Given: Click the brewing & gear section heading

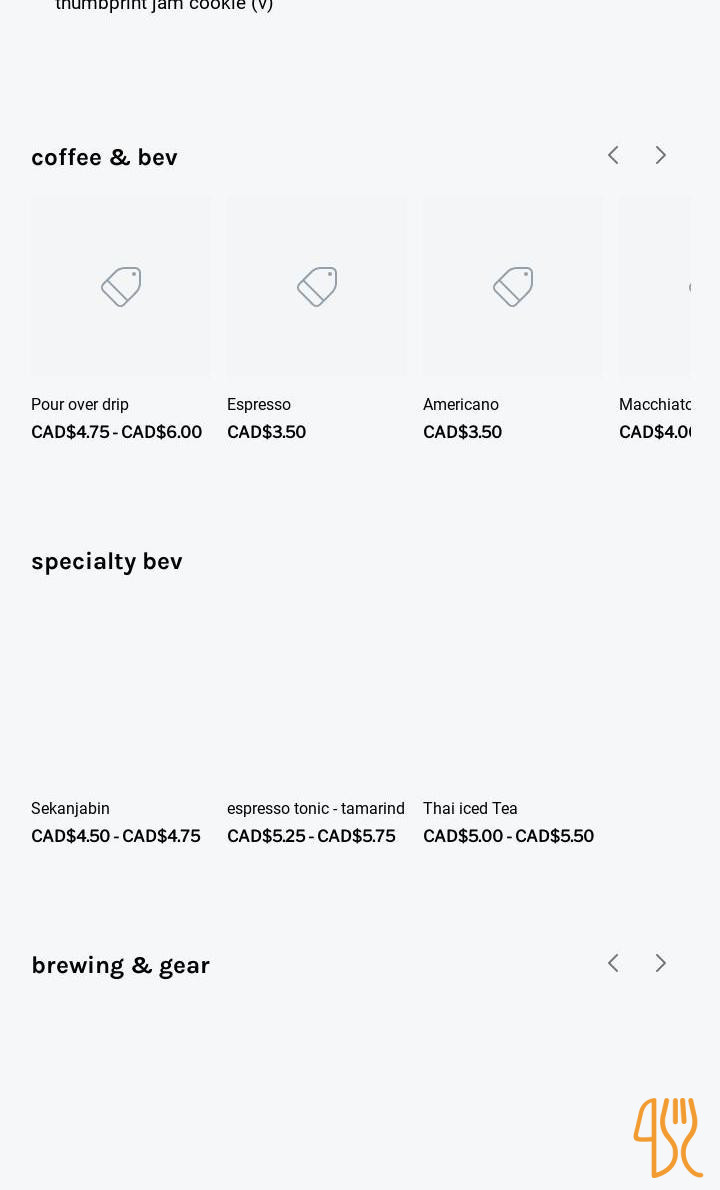Looking at the screenshot, I should (x=120, y=965).
